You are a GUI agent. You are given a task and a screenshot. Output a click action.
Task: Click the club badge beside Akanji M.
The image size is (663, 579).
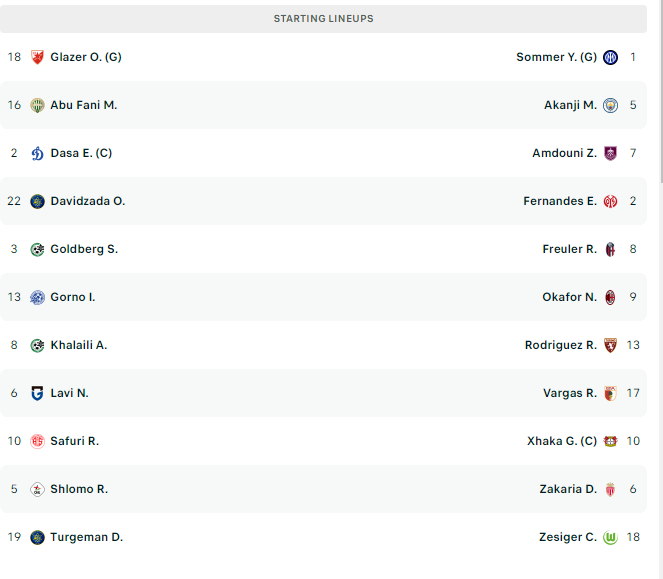[610, 105]
